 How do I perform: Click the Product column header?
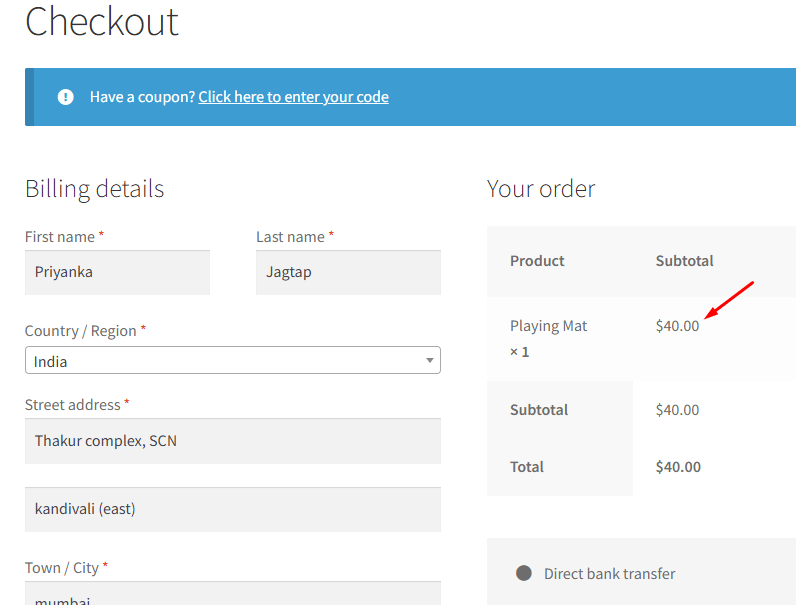pos(537,261)
